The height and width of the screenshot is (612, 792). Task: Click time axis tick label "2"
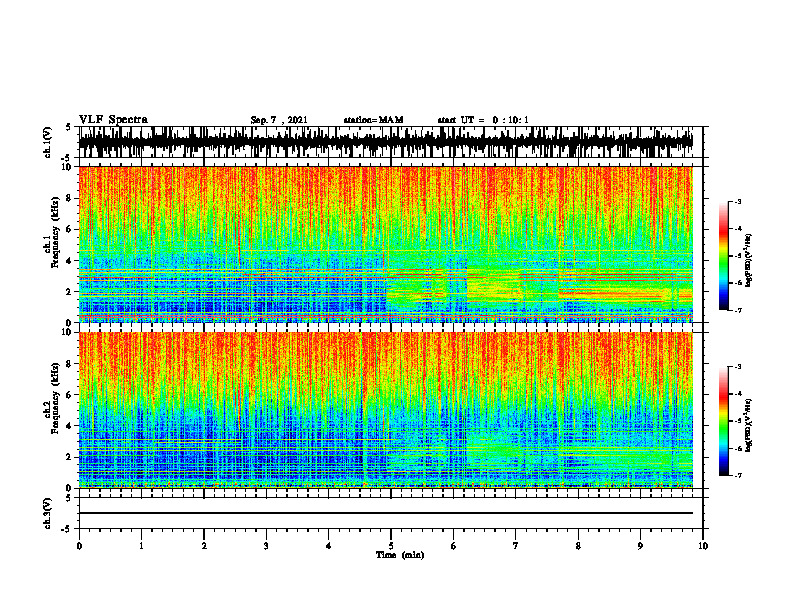(204, 546)
